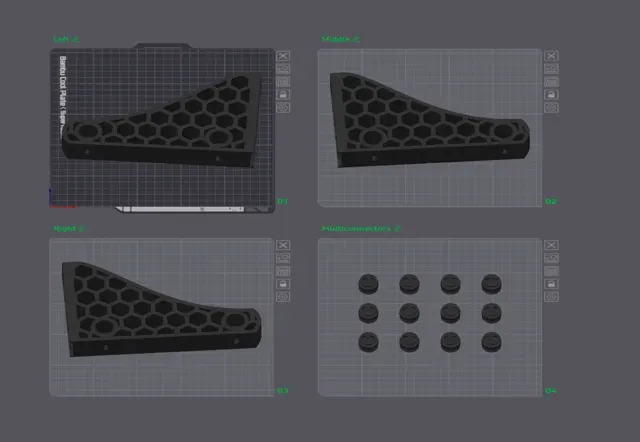This screenshot has width=640, height=442.
Task: Open plate settings for the Left plate
Action: (x=283, y=108)
